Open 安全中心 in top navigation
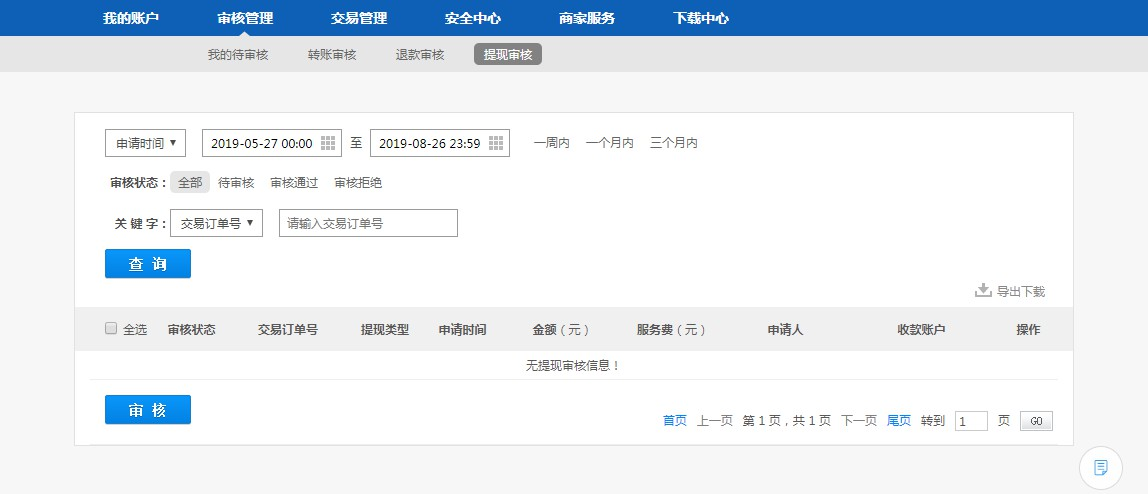The width and height of the screenshot is (1148, 494). tap(473, 18)
